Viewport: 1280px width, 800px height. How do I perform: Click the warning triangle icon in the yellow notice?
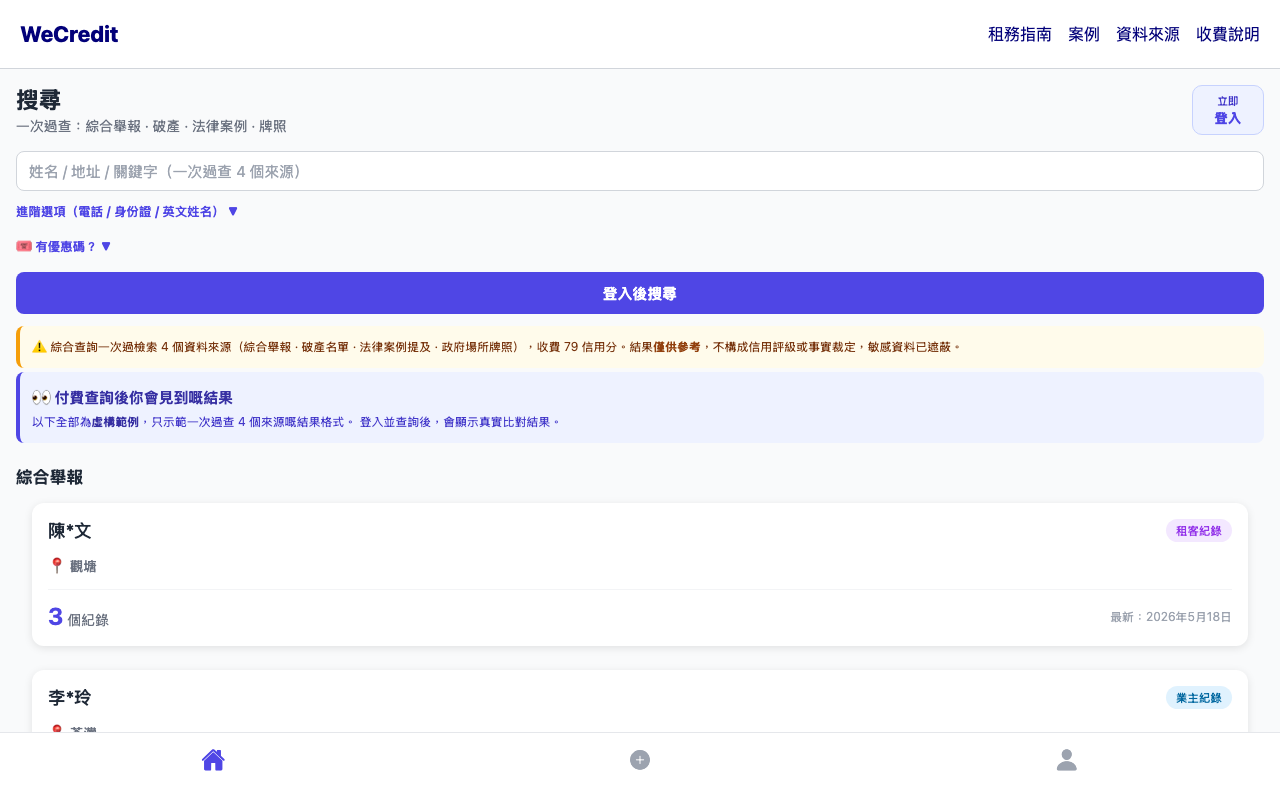(x=39, y=347)
